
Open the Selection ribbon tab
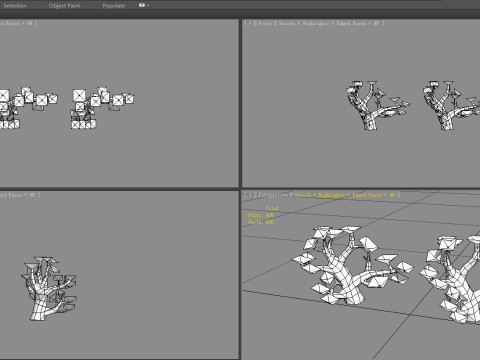point(15,6)
